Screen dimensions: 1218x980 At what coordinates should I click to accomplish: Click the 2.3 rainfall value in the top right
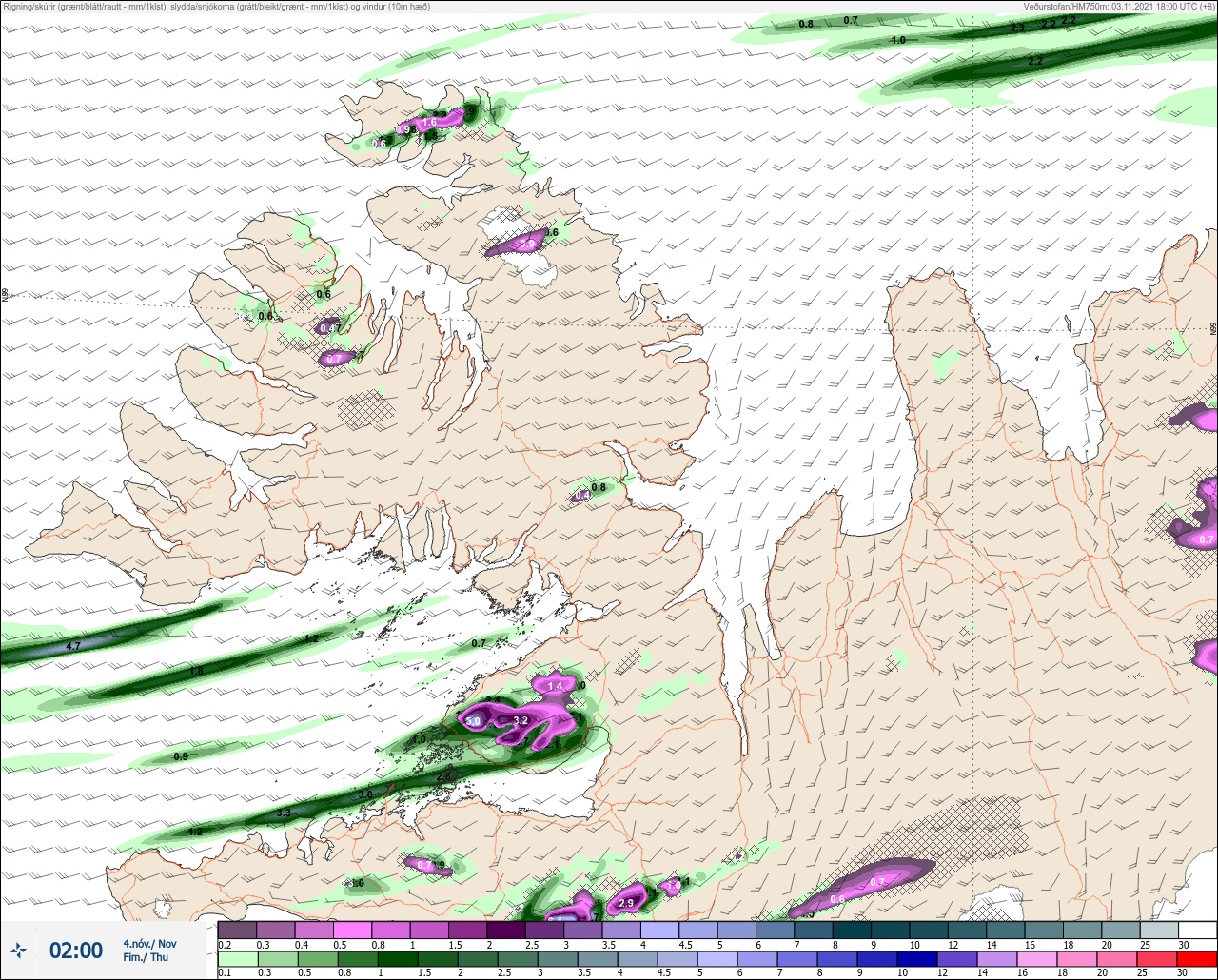(x=1017, y=29)
